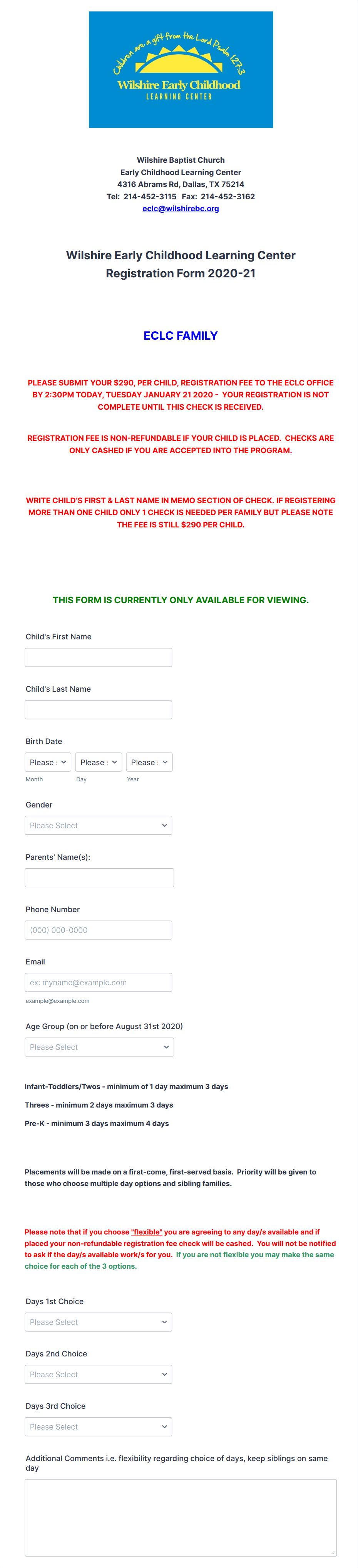Open the eclc@wilshirebc.org email link
Viewport: 358px width, 1568px height.
coord(181,208)
